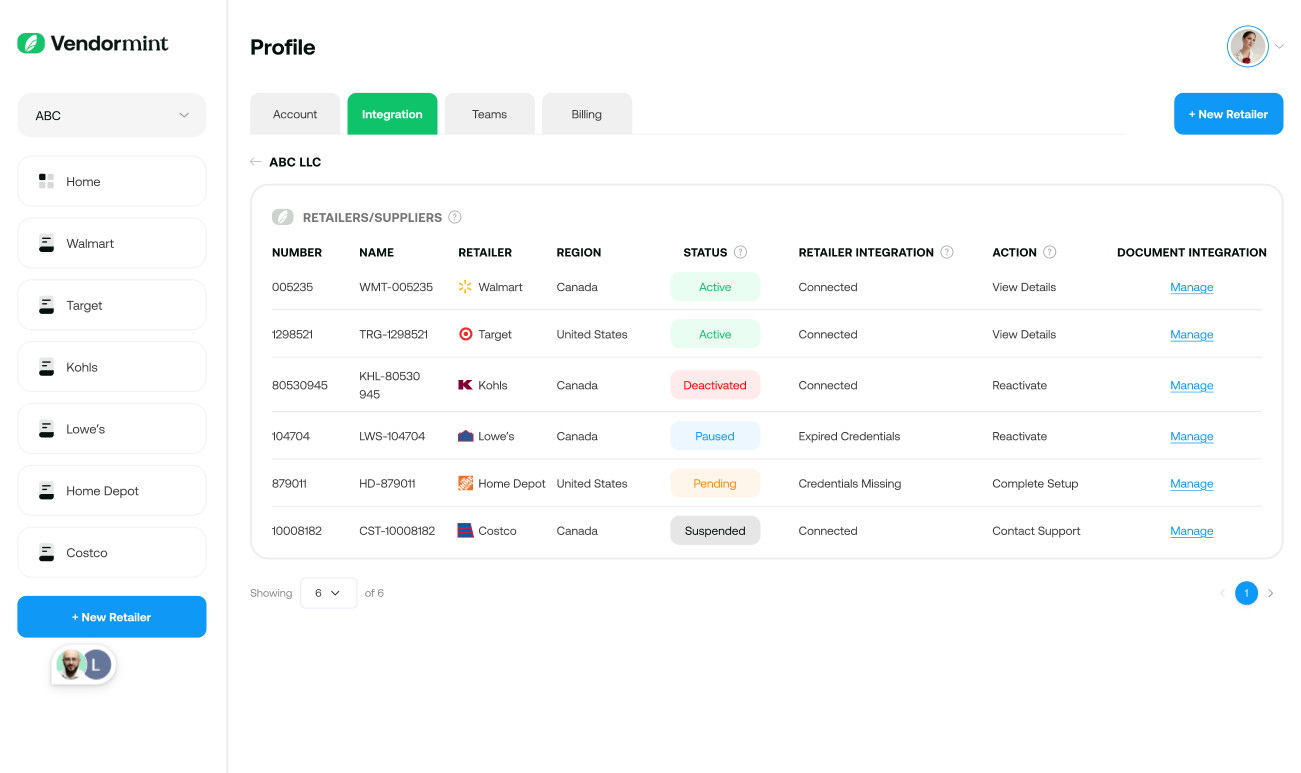Click the top-right New Retailer button
Screen dimensions: 1301x773
pyautogui.click(x=1228, y=114)
